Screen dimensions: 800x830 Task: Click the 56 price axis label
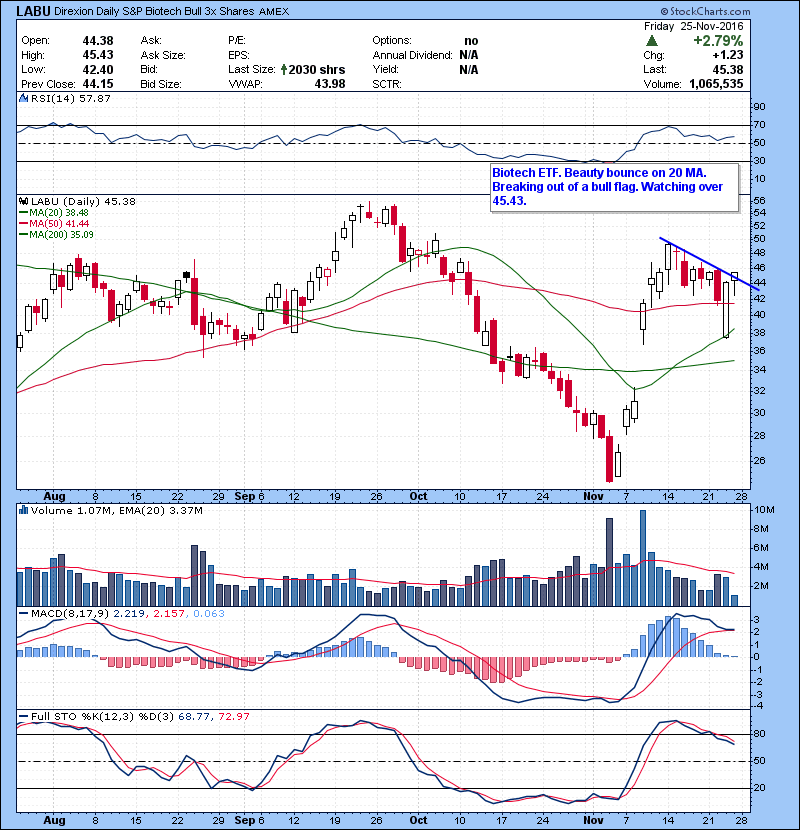tap(759, 200)
